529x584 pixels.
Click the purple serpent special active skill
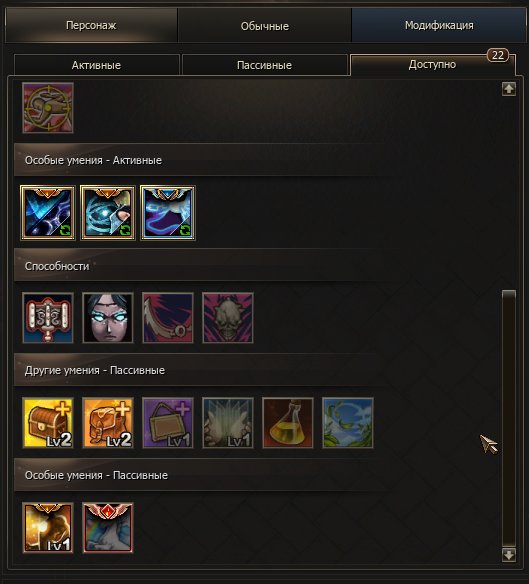168,213
